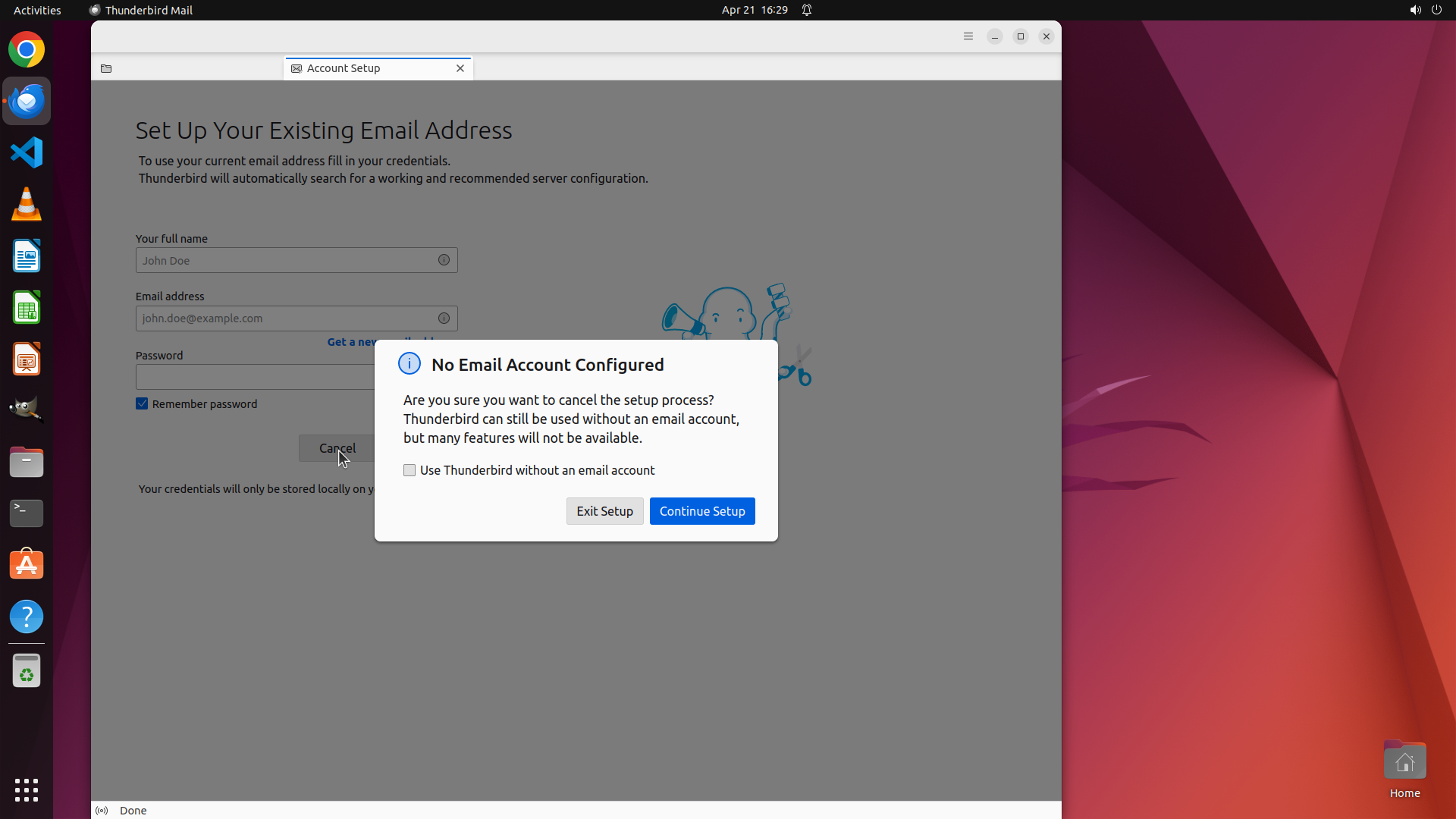1456x819 pixels.
Task: Open VLC media player from the dock
Action: coord(27,204)
